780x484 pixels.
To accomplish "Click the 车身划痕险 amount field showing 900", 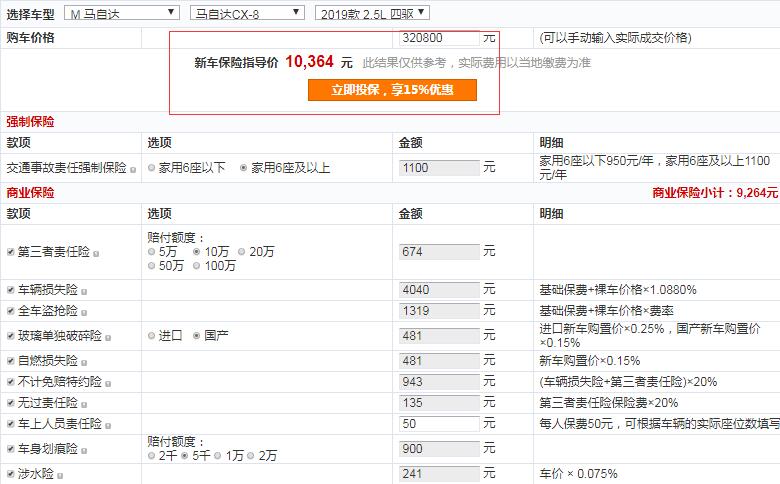I will point(439,449).
